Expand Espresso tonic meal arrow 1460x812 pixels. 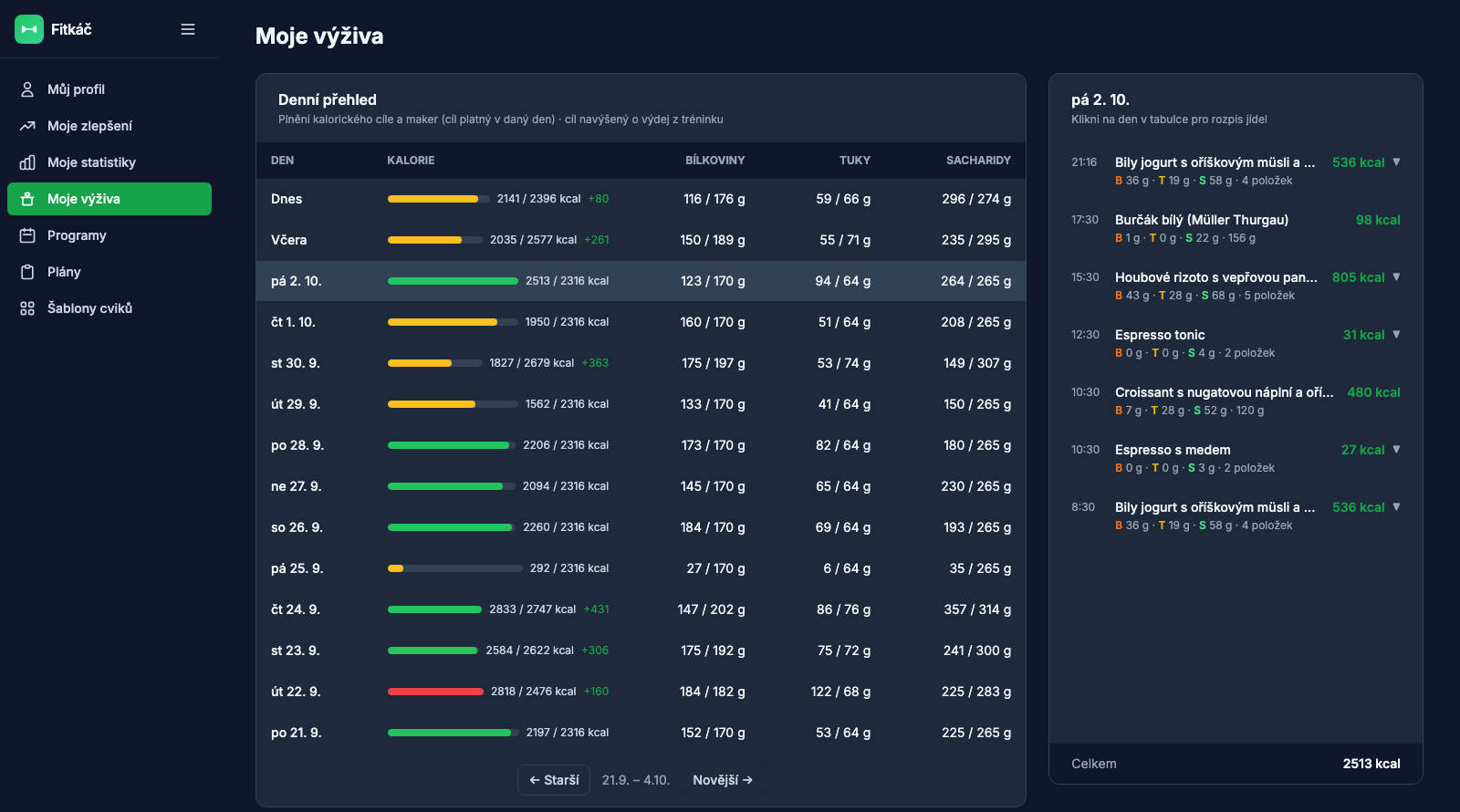pos(1396,335)
